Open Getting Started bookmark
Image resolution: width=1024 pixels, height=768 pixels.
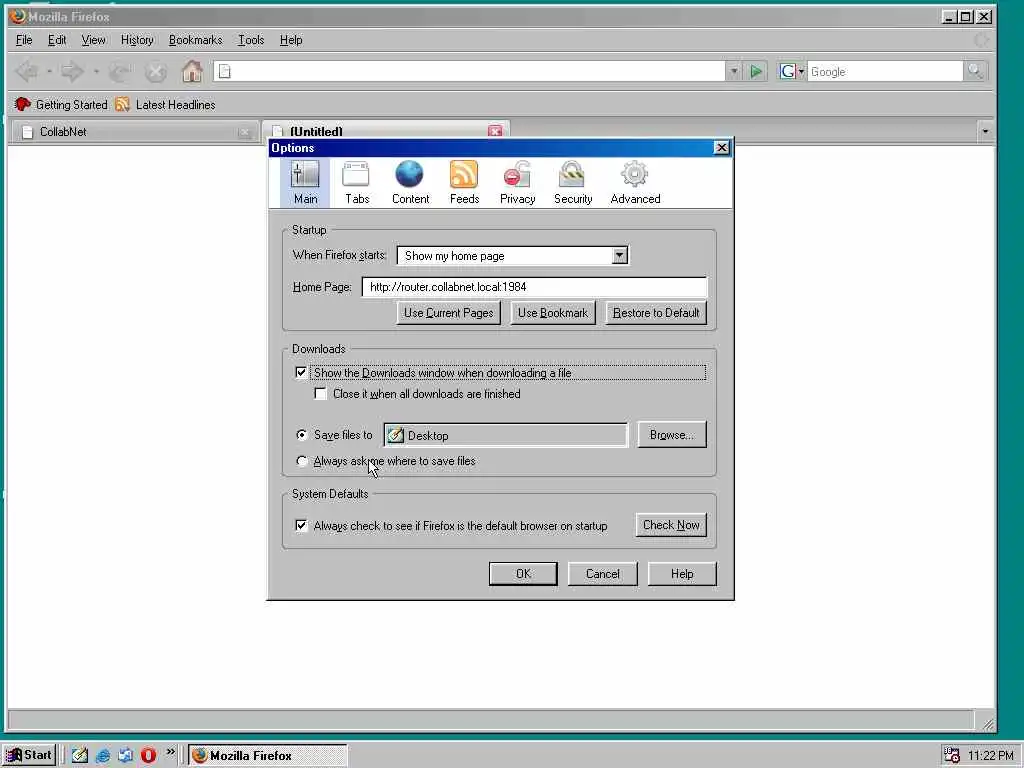(60, 104)
